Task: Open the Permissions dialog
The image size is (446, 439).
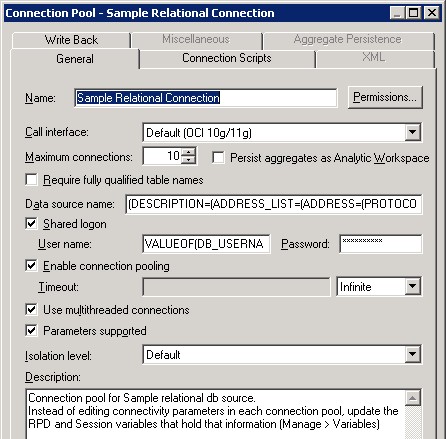Action: click(x=385, y=97)
